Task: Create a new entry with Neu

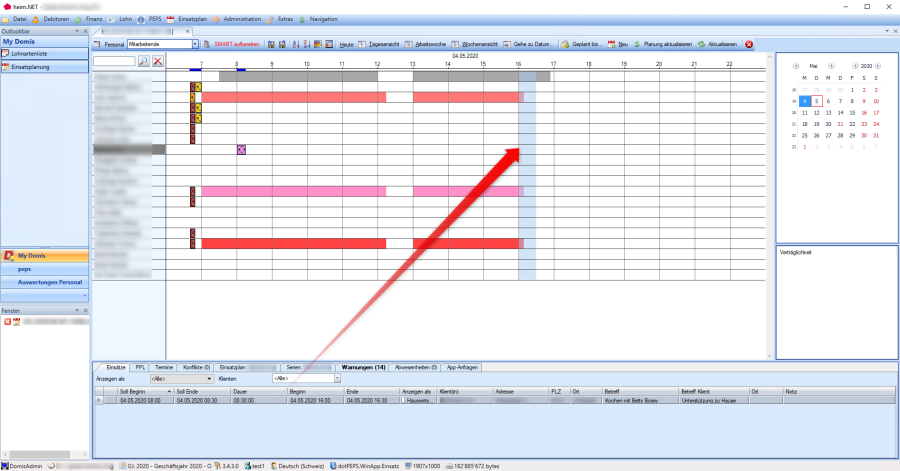Action: [x=618, y=44]
